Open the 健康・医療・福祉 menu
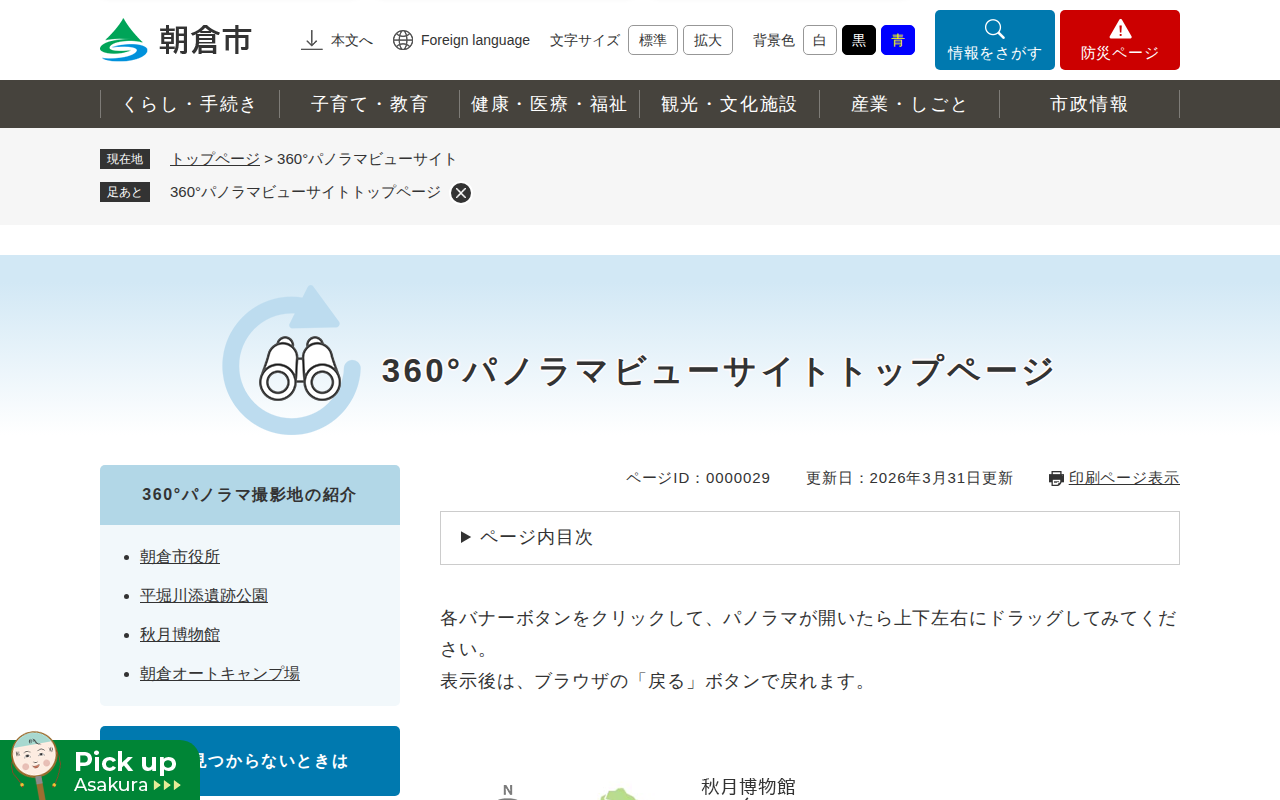Image resolution: width=1280 pixels, height=800 pixels. click(549, 104)
